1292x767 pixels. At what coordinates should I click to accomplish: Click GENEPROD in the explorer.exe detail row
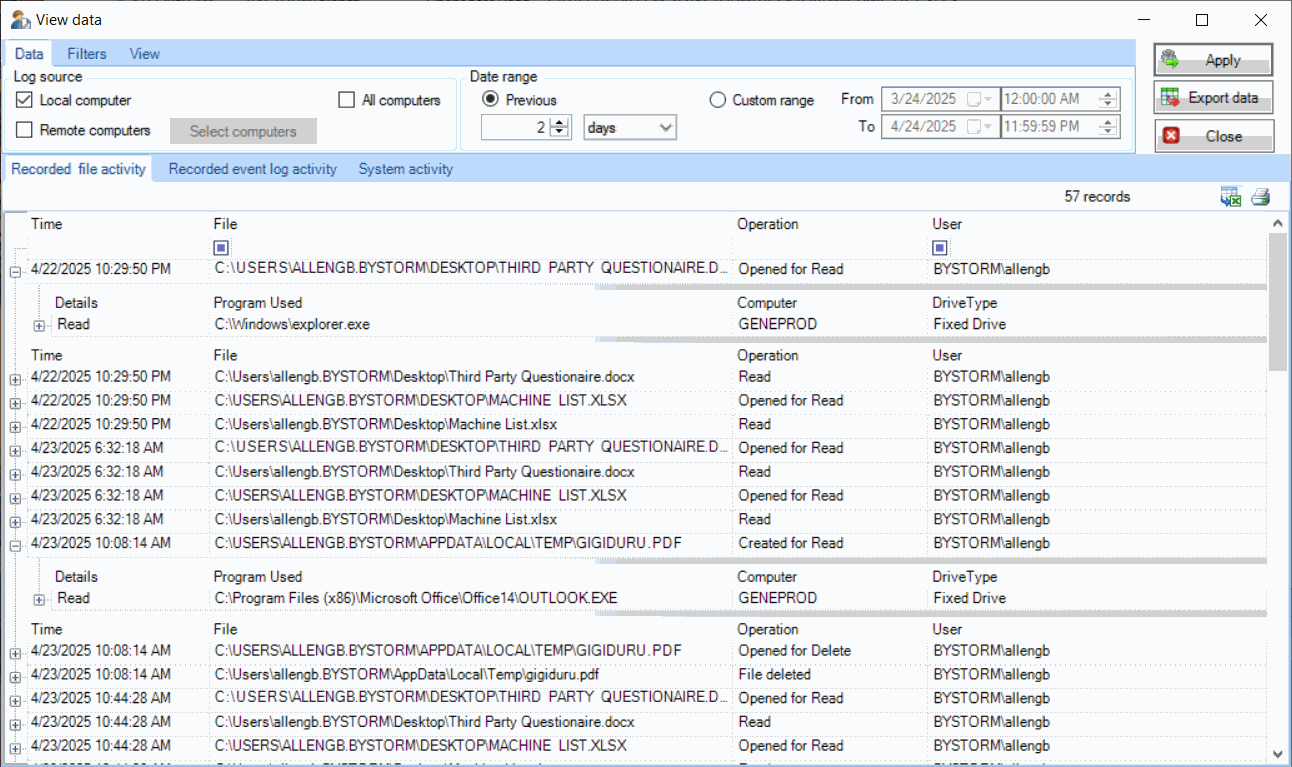coord(777,324)
